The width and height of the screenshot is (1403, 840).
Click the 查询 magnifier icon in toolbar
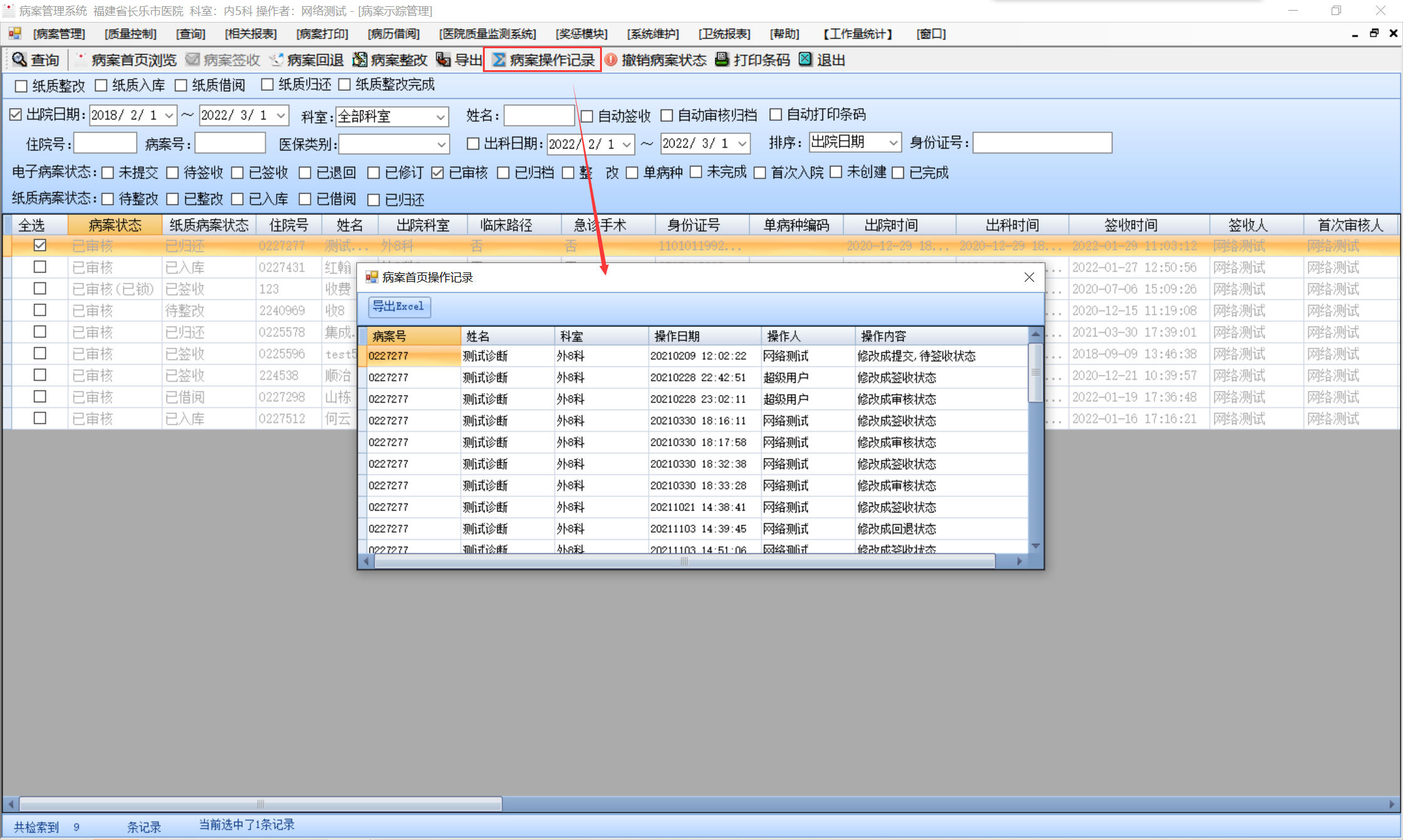tap(20, 60)
